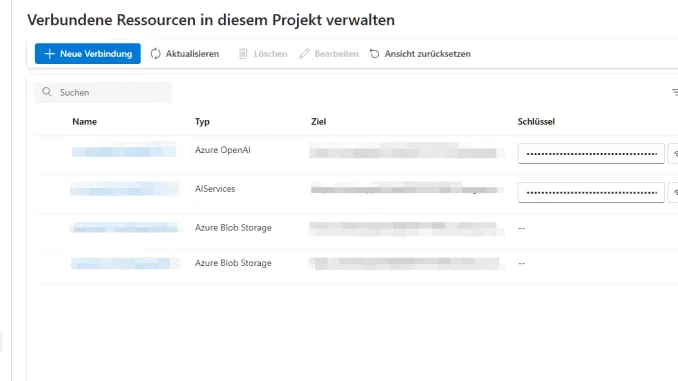This screenshot has height=381, width=678.
Task: Click the refresh arrows icon
Action: (x=155, y=54)
